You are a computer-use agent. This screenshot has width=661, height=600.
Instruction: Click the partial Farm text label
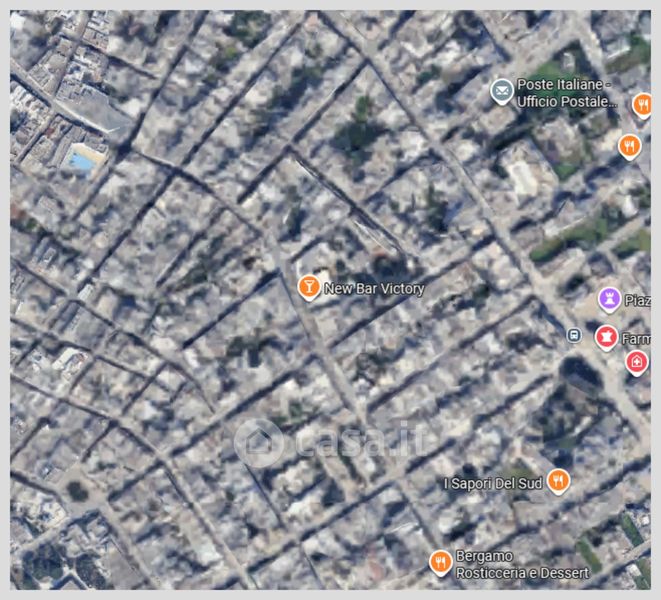[636, 339]
